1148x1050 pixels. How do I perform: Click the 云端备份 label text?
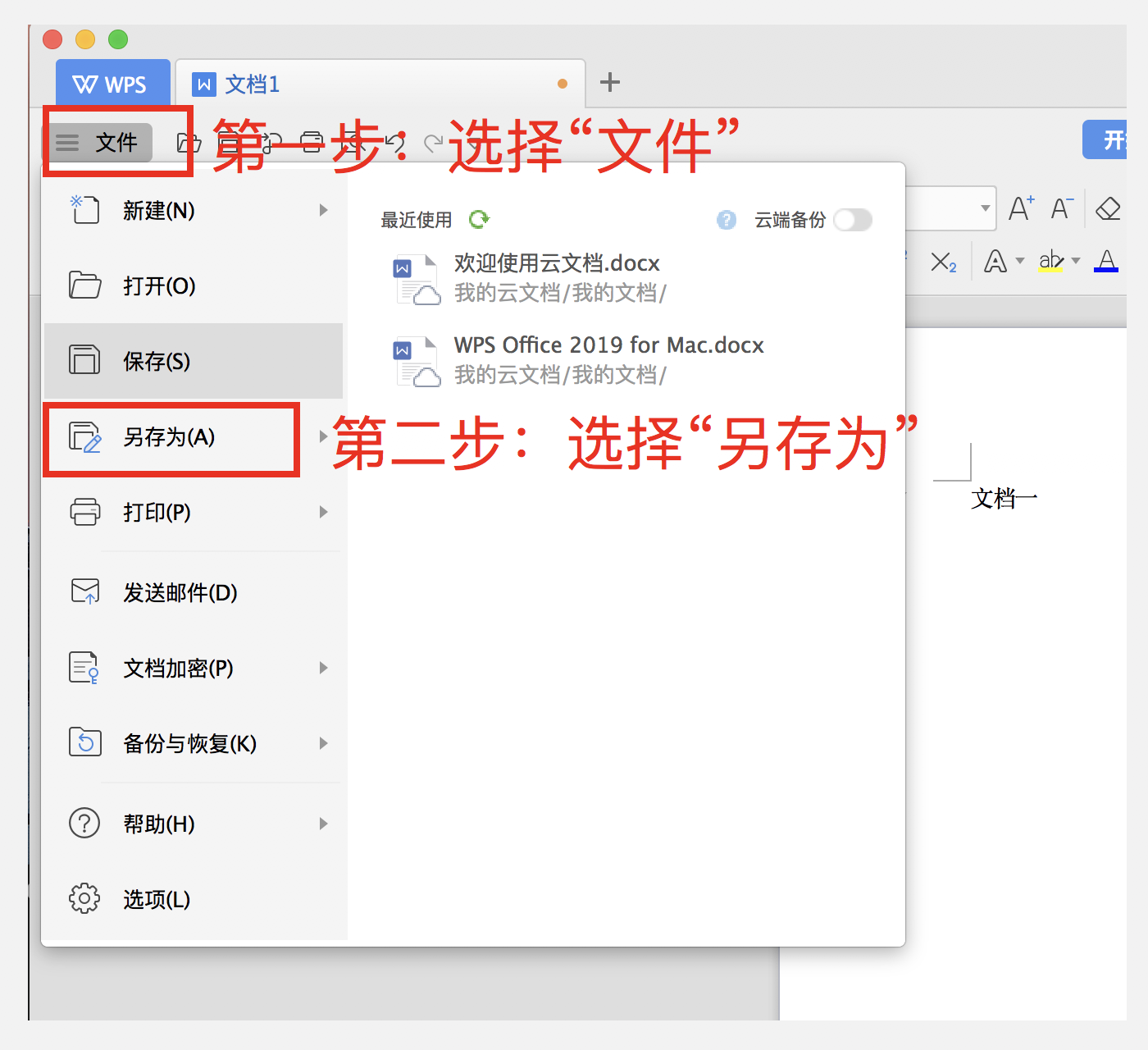[790, 220]
